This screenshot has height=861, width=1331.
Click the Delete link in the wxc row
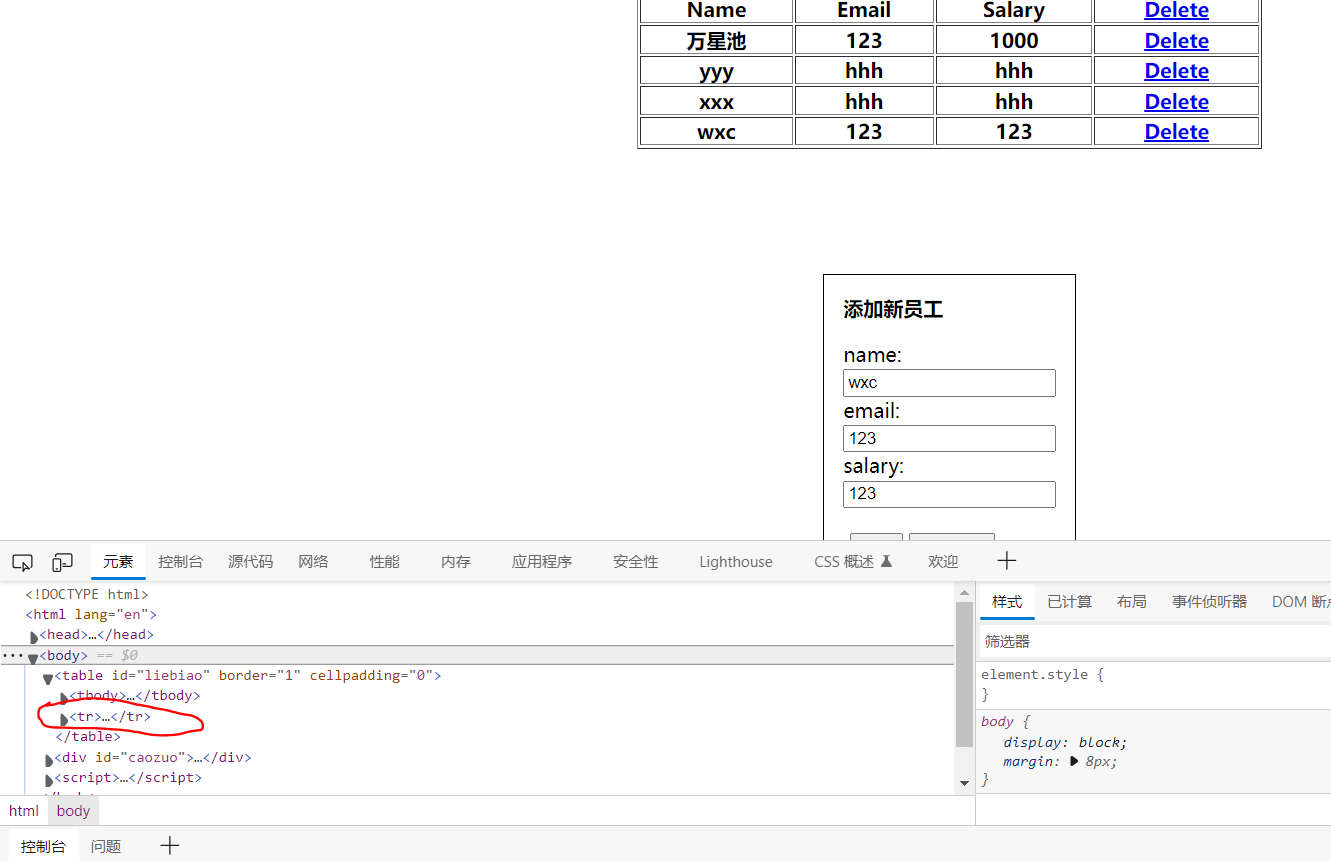point(1176,131)
